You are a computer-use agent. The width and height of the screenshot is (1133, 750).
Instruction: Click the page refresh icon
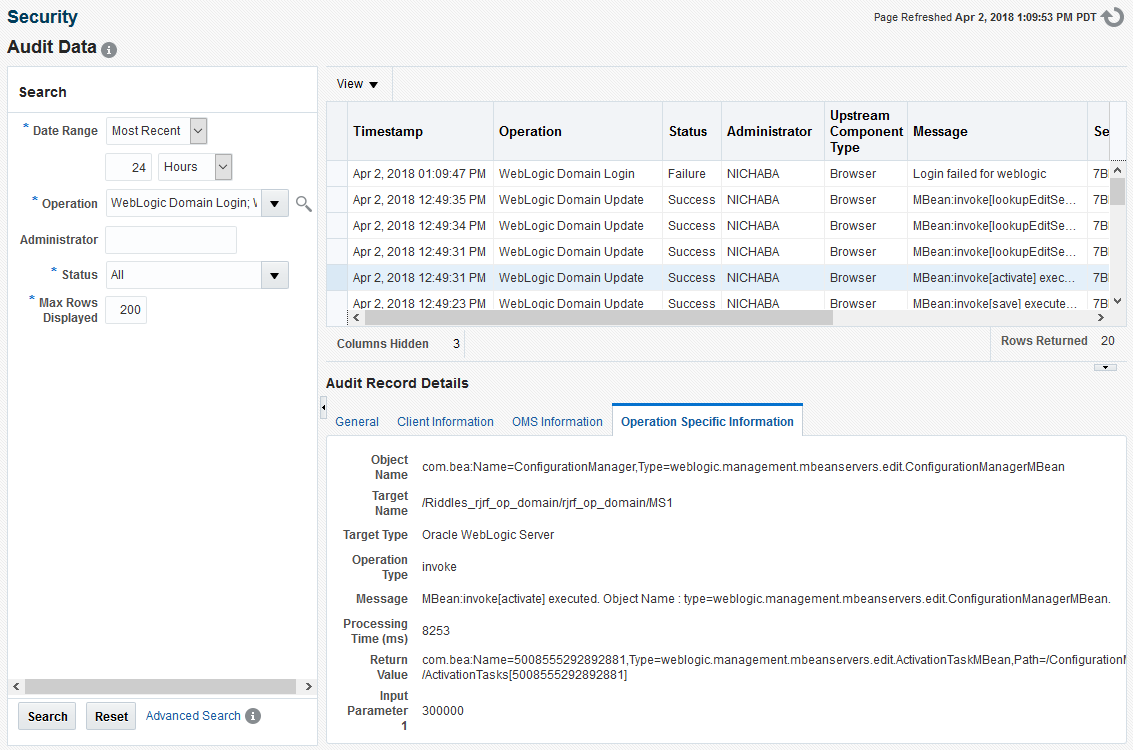tap(1113, 17)
